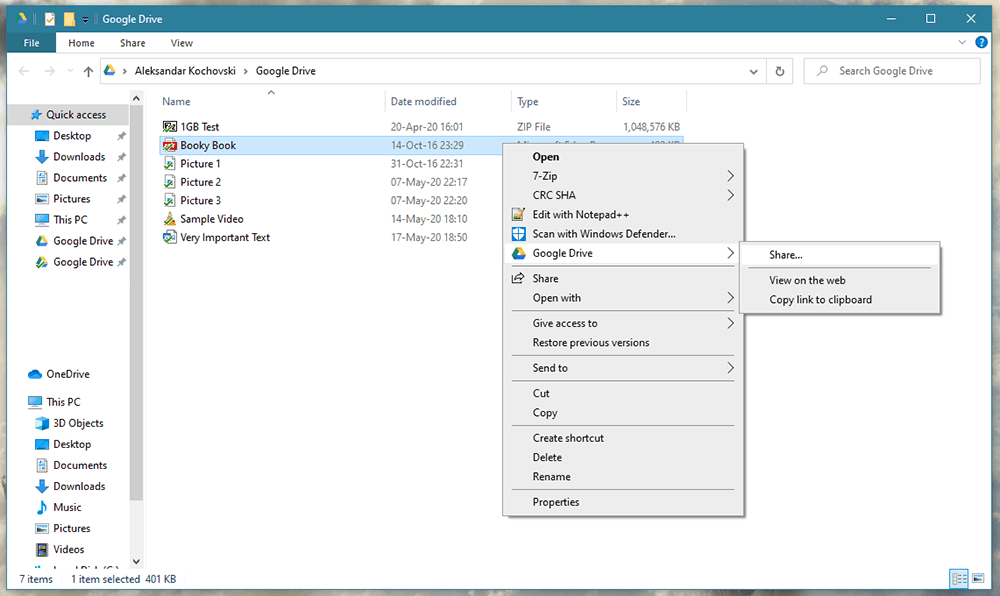This screenshot has height=596, width=1000.
Task: Click the Share arrow icon in context menu
Action: pyautogui.click(x=518, y=278)
